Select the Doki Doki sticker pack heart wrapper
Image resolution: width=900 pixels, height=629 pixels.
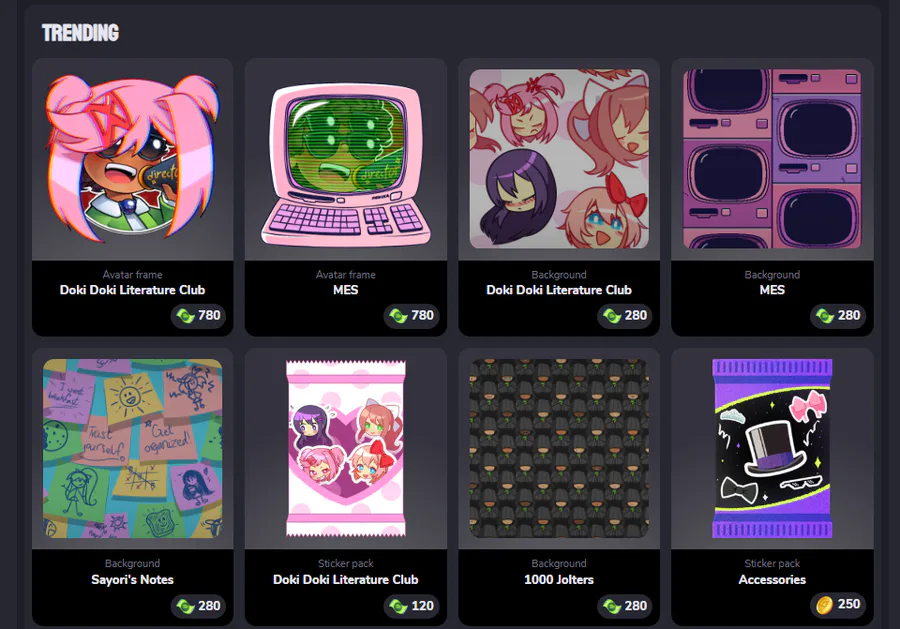click(x=346, y=448)
